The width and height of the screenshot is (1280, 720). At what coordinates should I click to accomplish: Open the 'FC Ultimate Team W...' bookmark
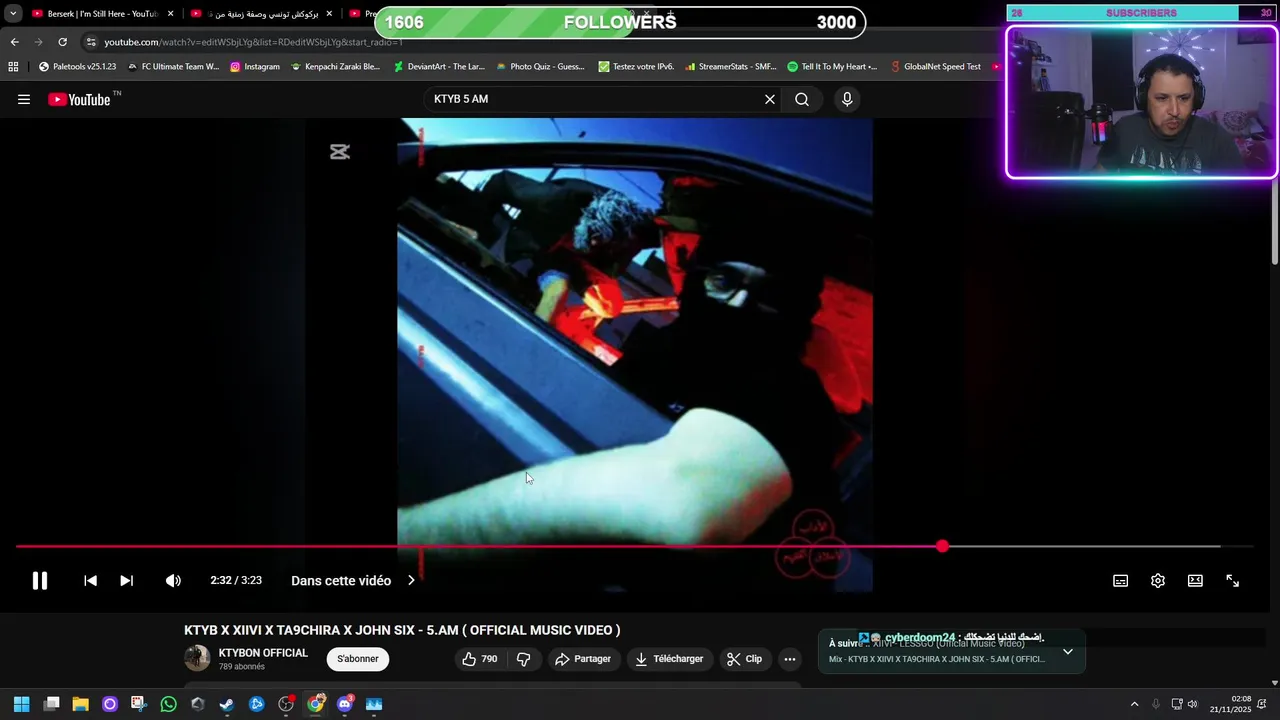click(172, 67)
